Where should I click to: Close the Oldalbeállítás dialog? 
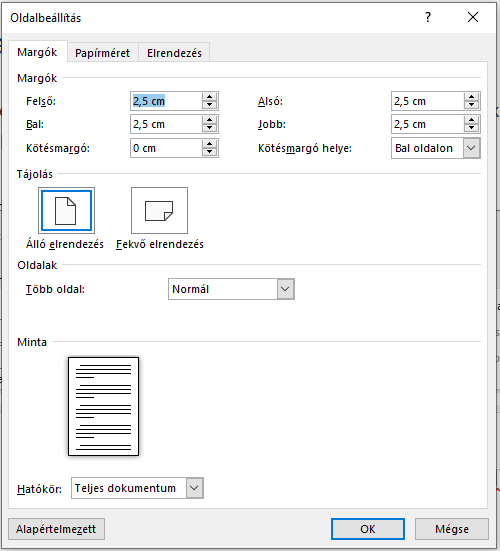pyautogui.click(x=473, y=17)
